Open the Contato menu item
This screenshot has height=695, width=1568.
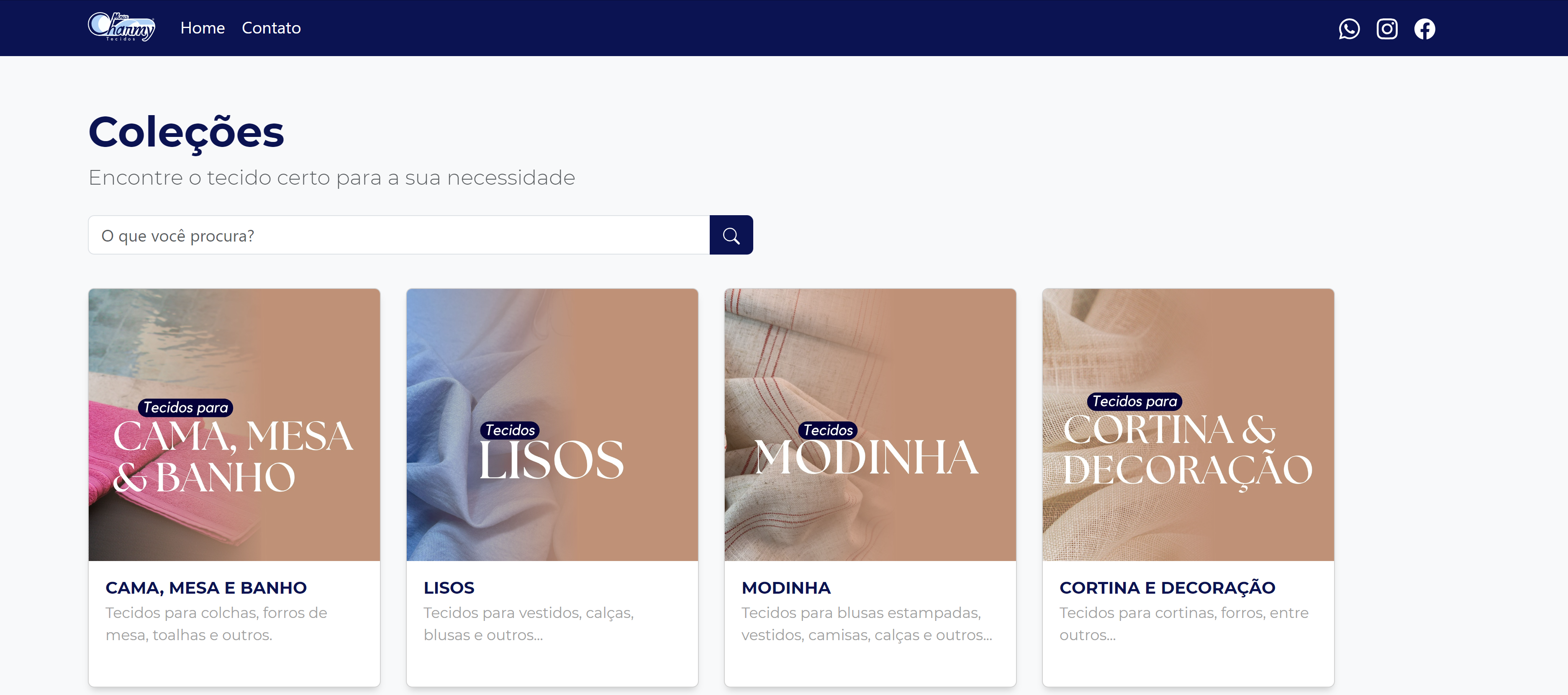(x=272, y=28)
